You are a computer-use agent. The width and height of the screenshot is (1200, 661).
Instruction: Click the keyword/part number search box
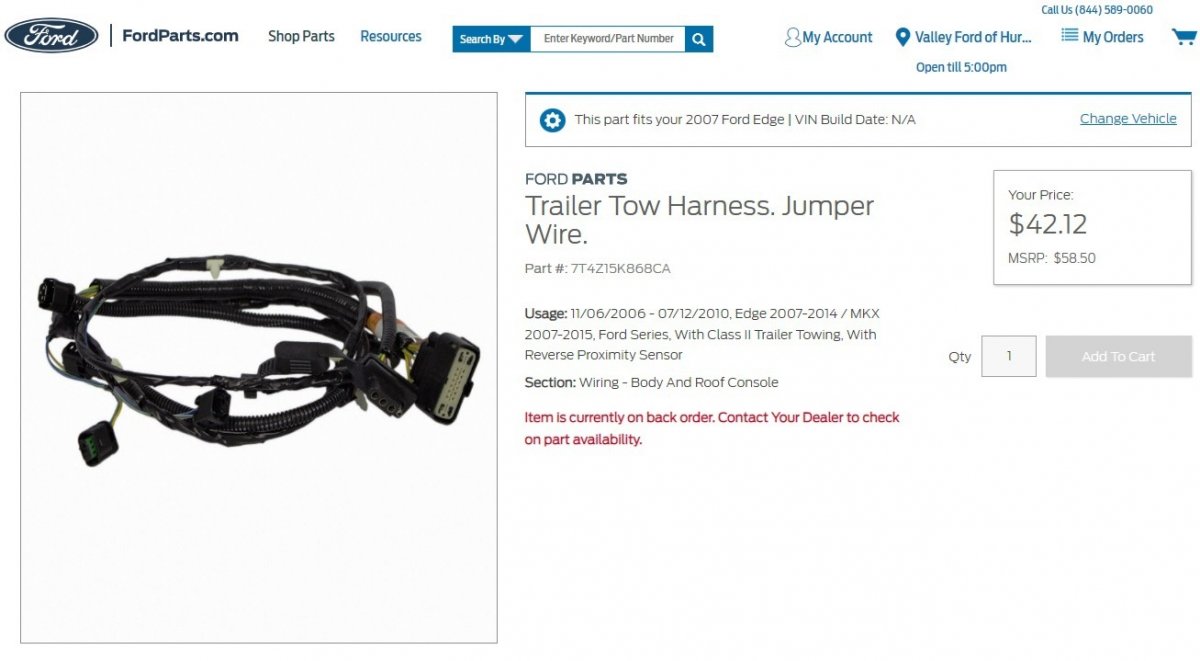click(608, 39)
